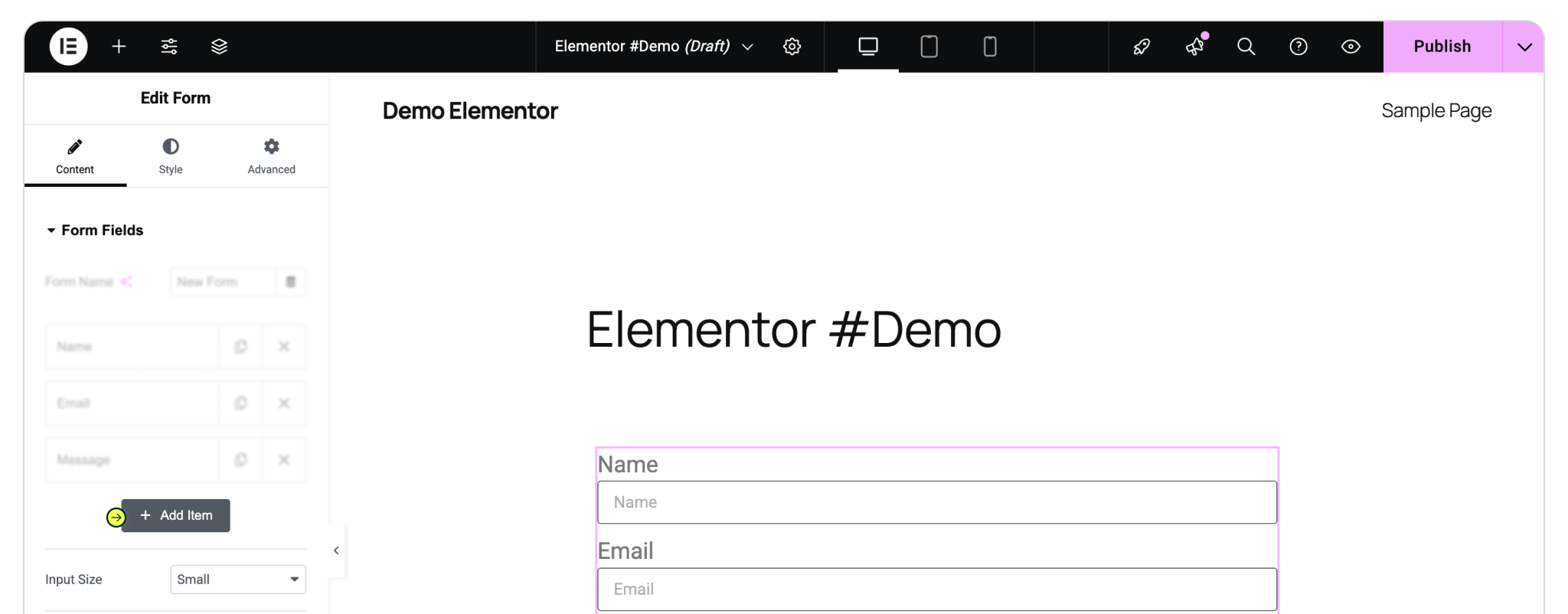Click the Name label in the form
This screenshot has width=1568, height=614.
[628, 465]
